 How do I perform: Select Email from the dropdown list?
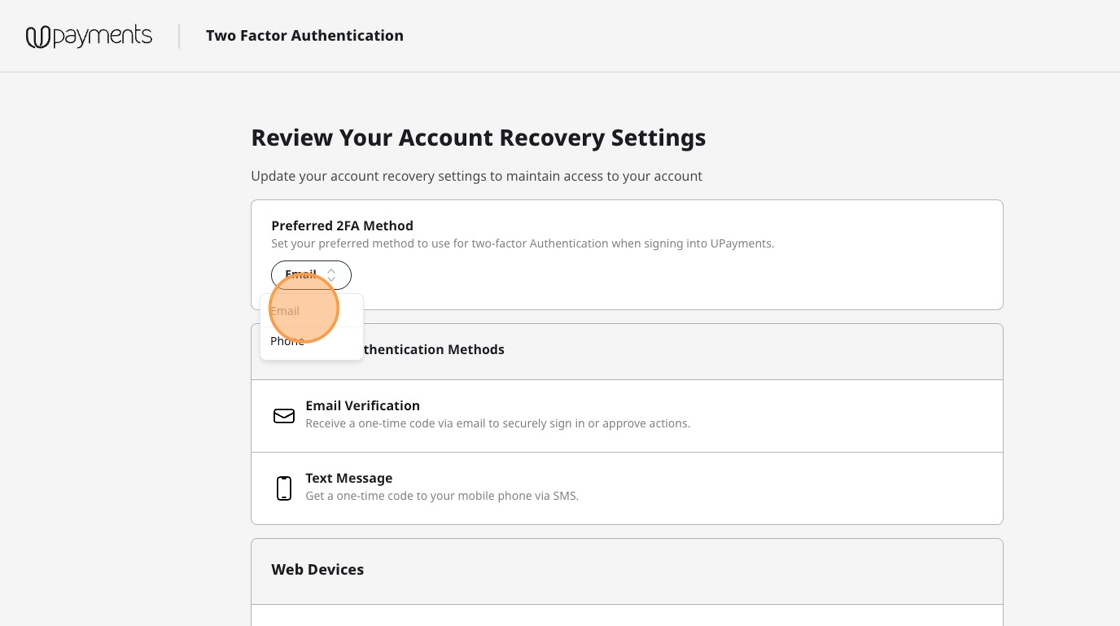pos(311,311)
